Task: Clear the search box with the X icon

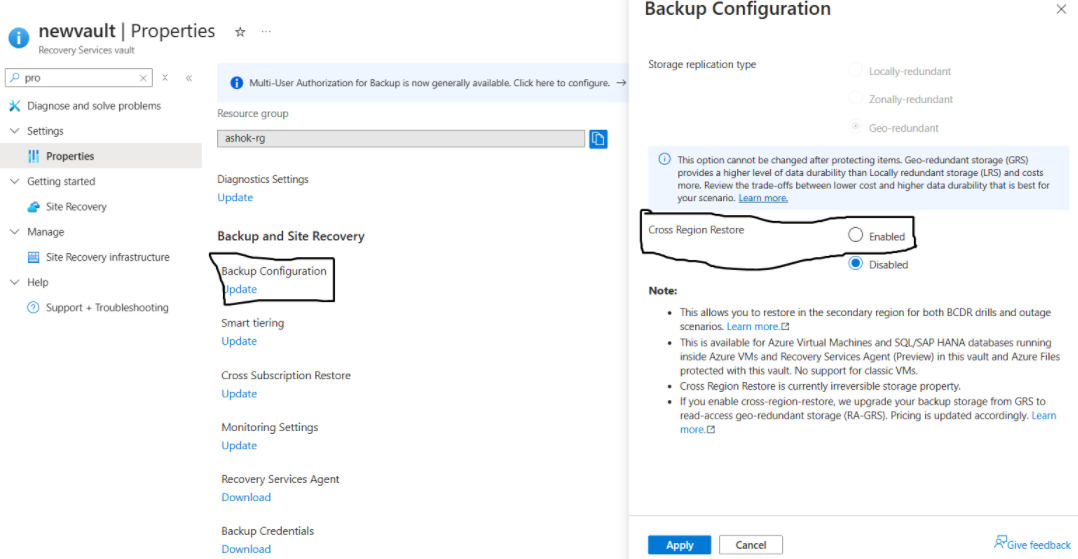Action: pyautogui.click(x=143, y=78)
